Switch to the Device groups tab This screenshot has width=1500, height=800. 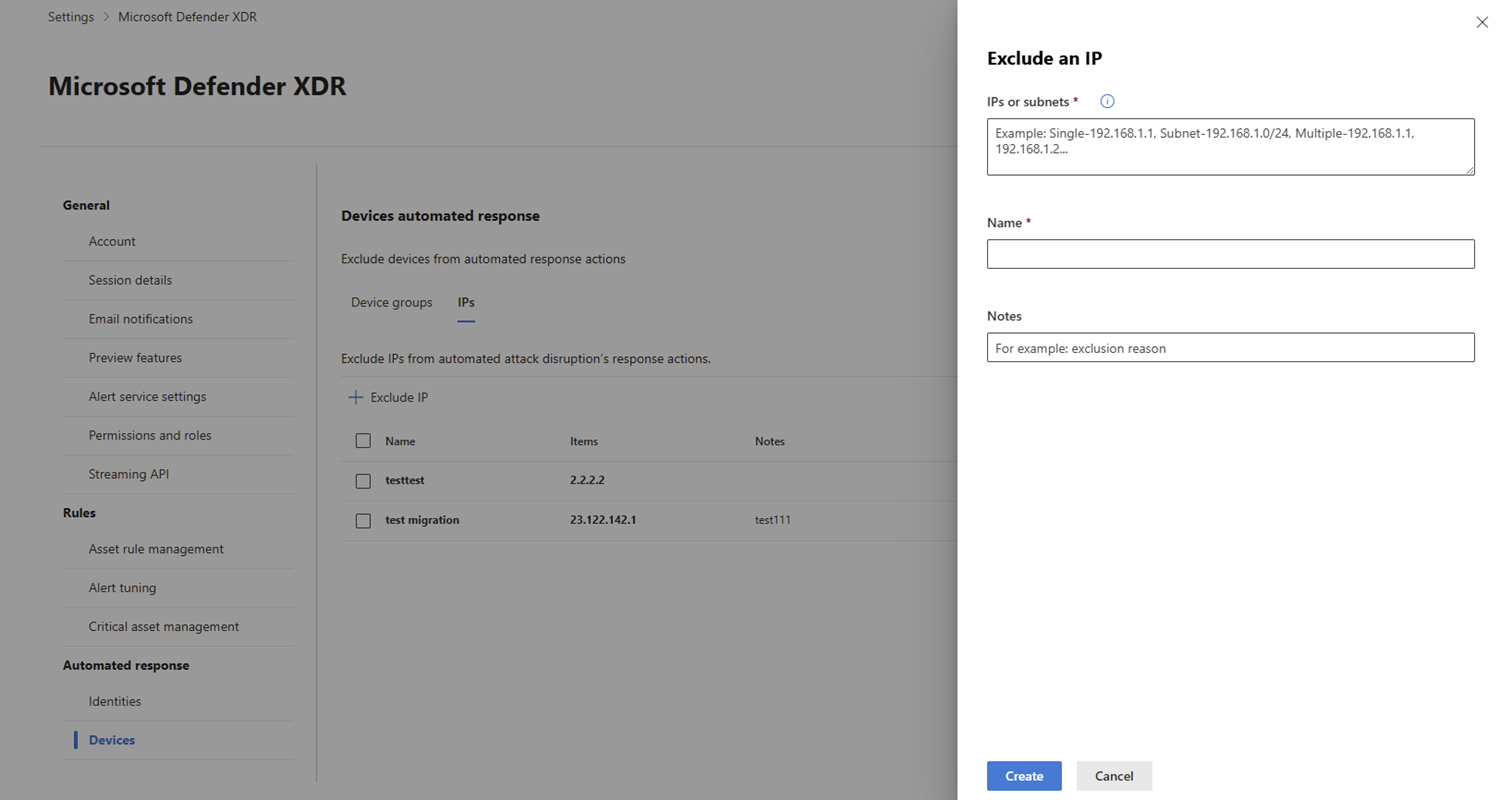pyautogui.click(x=391, y=302)
